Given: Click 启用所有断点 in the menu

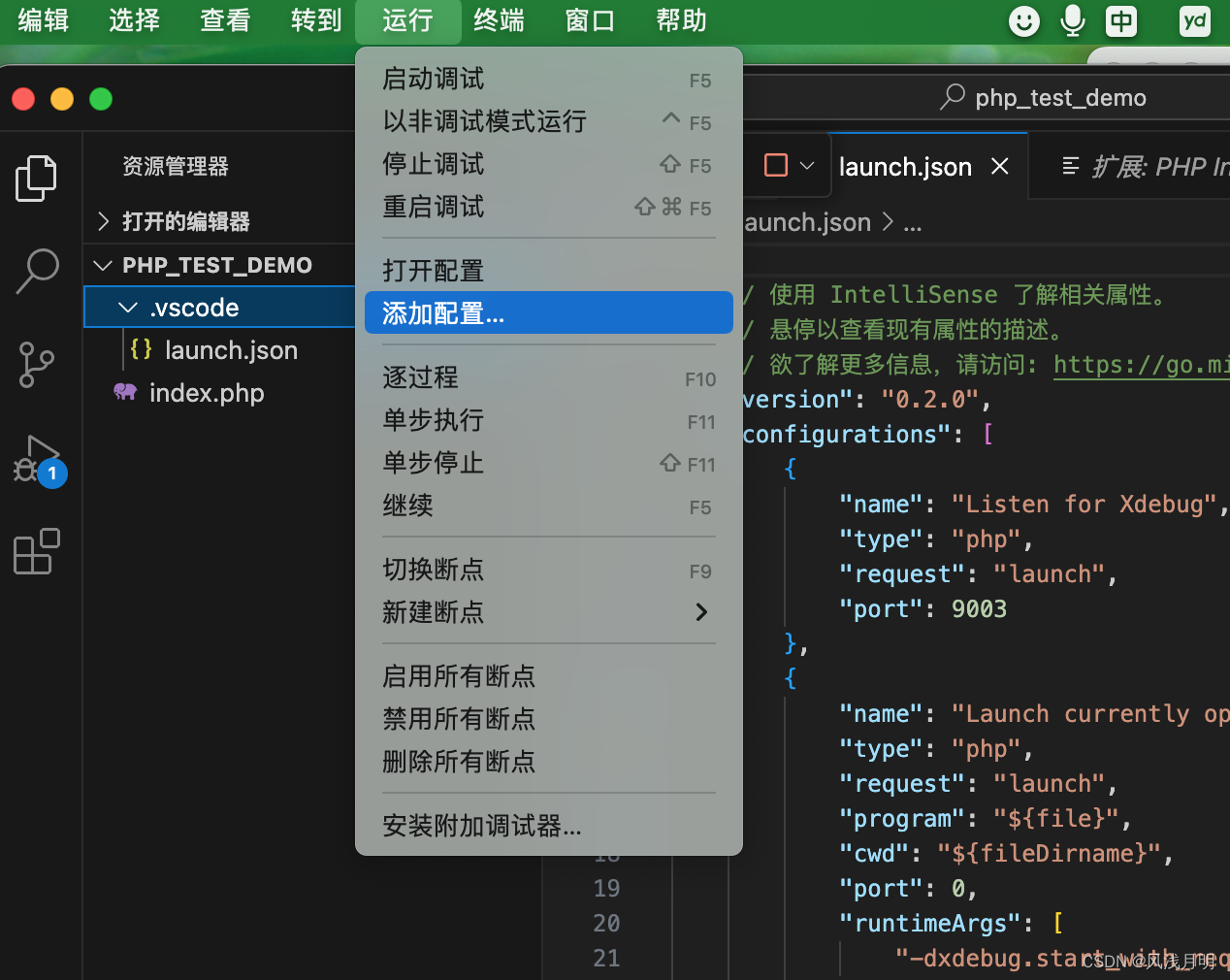Looking at the screenshot, I should pos(459,676).
